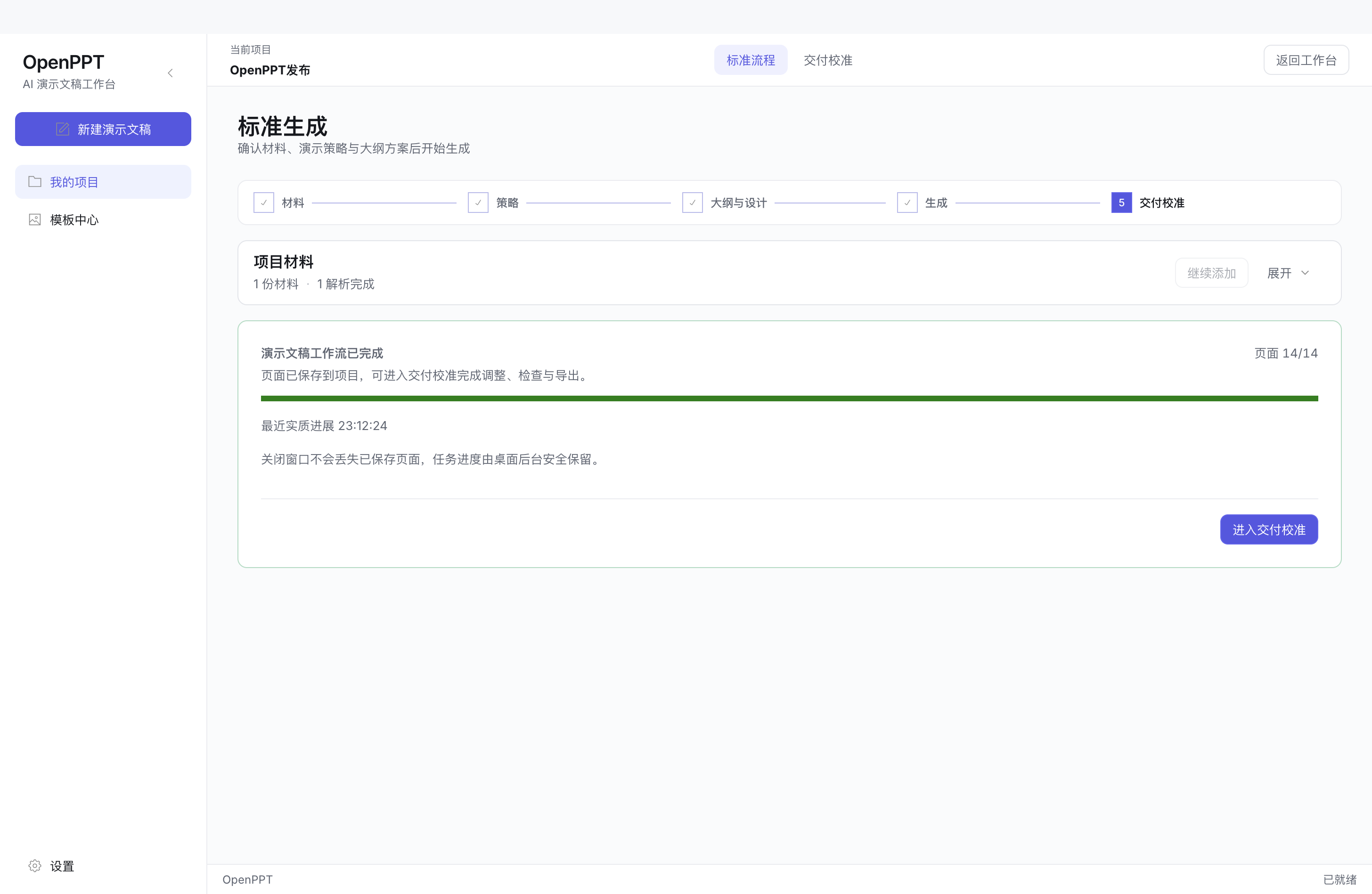Click the green completed progress bar
This screenshot has width=1372, height=894.
790,398
